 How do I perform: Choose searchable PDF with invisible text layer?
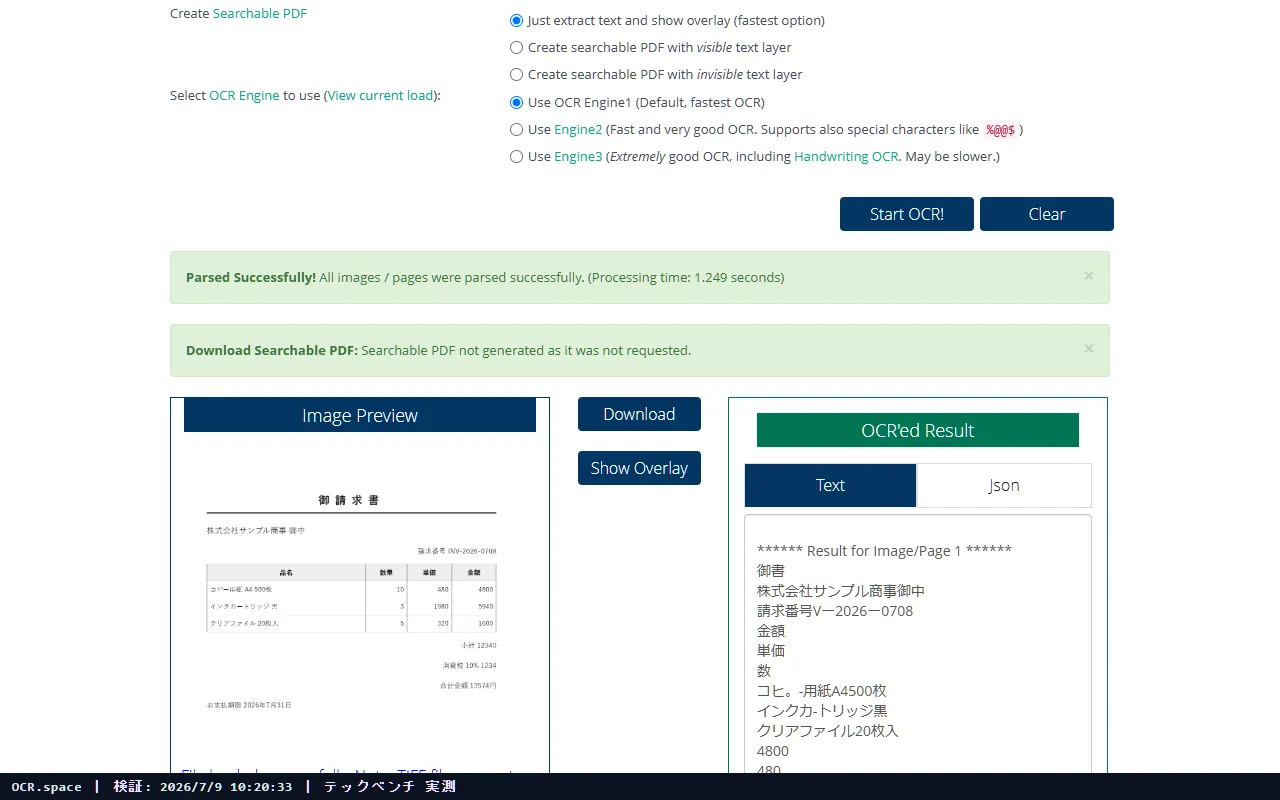coord(516,74)
